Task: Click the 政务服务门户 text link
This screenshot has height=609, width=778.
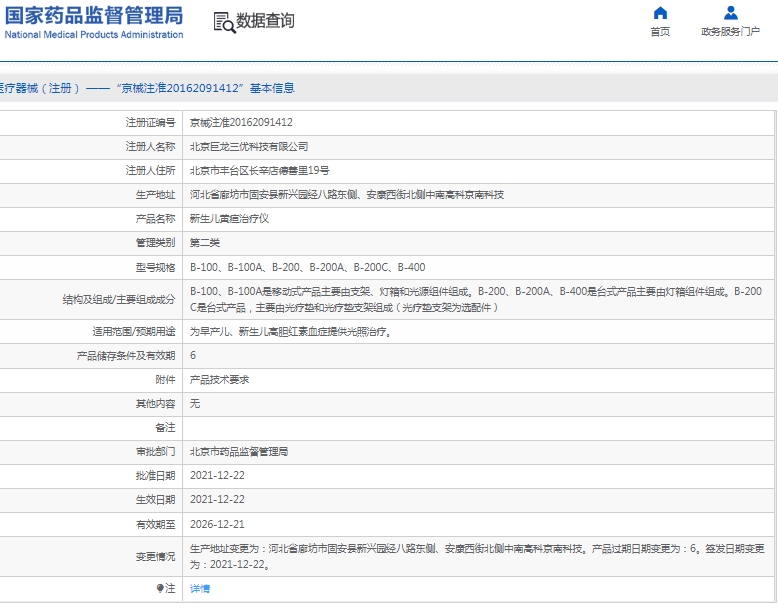Action: click(730, 32)
